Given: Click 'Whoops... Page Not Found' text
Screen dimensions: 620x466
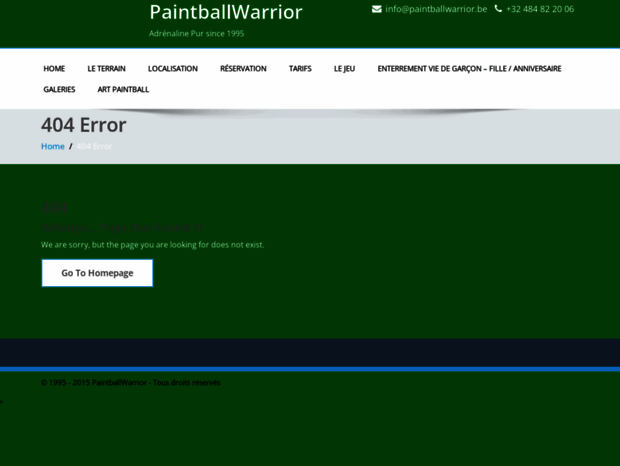Looking at the screenshot, I should [x=122, y=228].
